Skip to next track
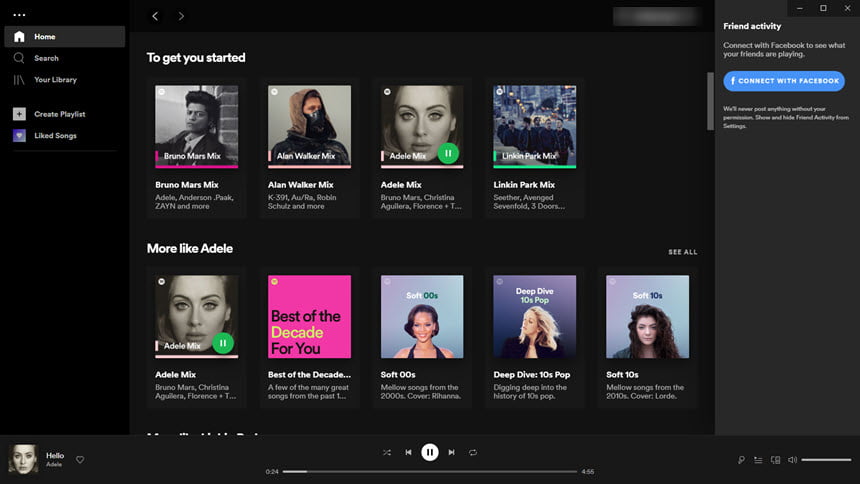 [x=451, y=453]
